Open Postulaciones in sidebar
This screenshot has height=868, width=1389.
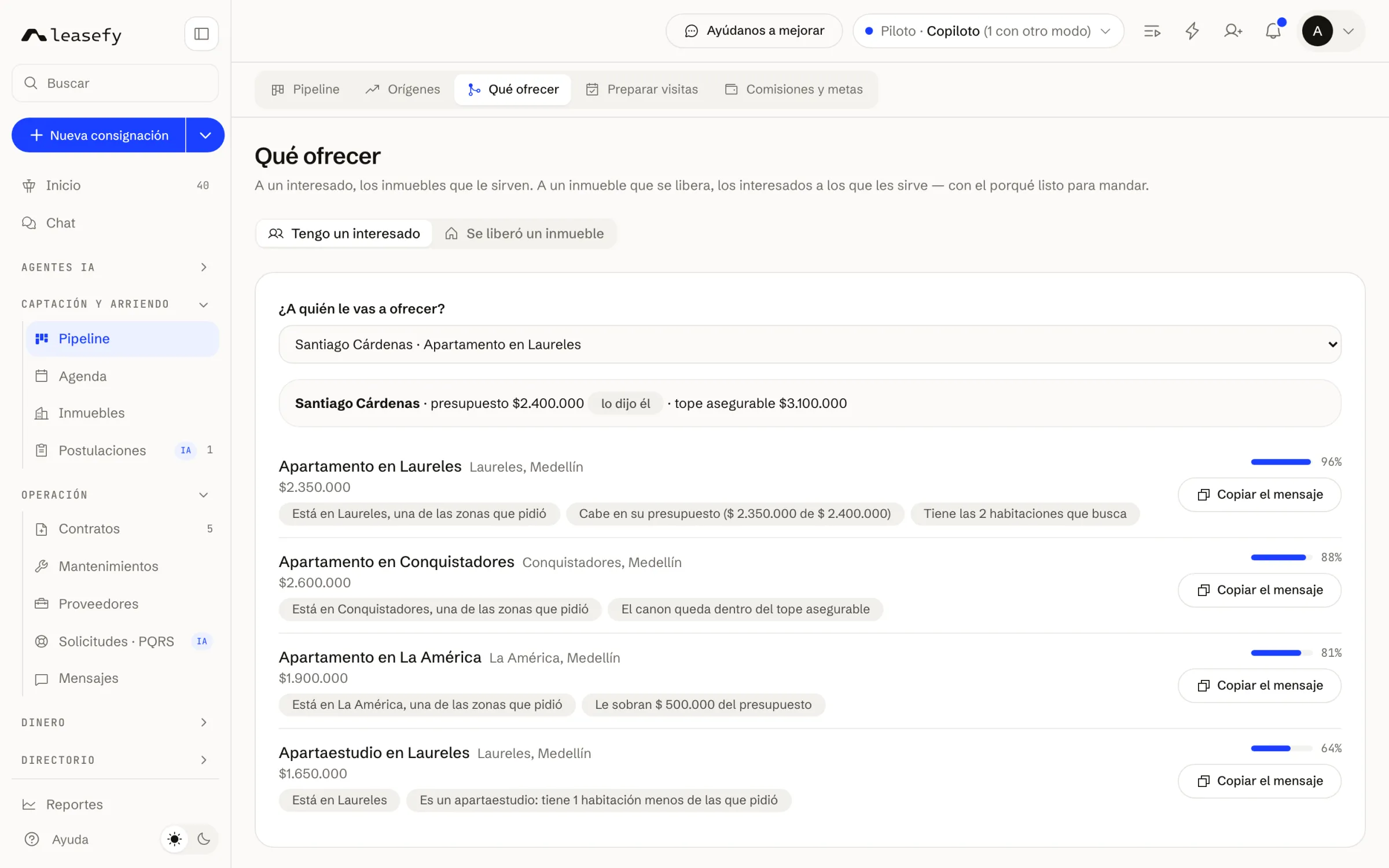[122, 450]
